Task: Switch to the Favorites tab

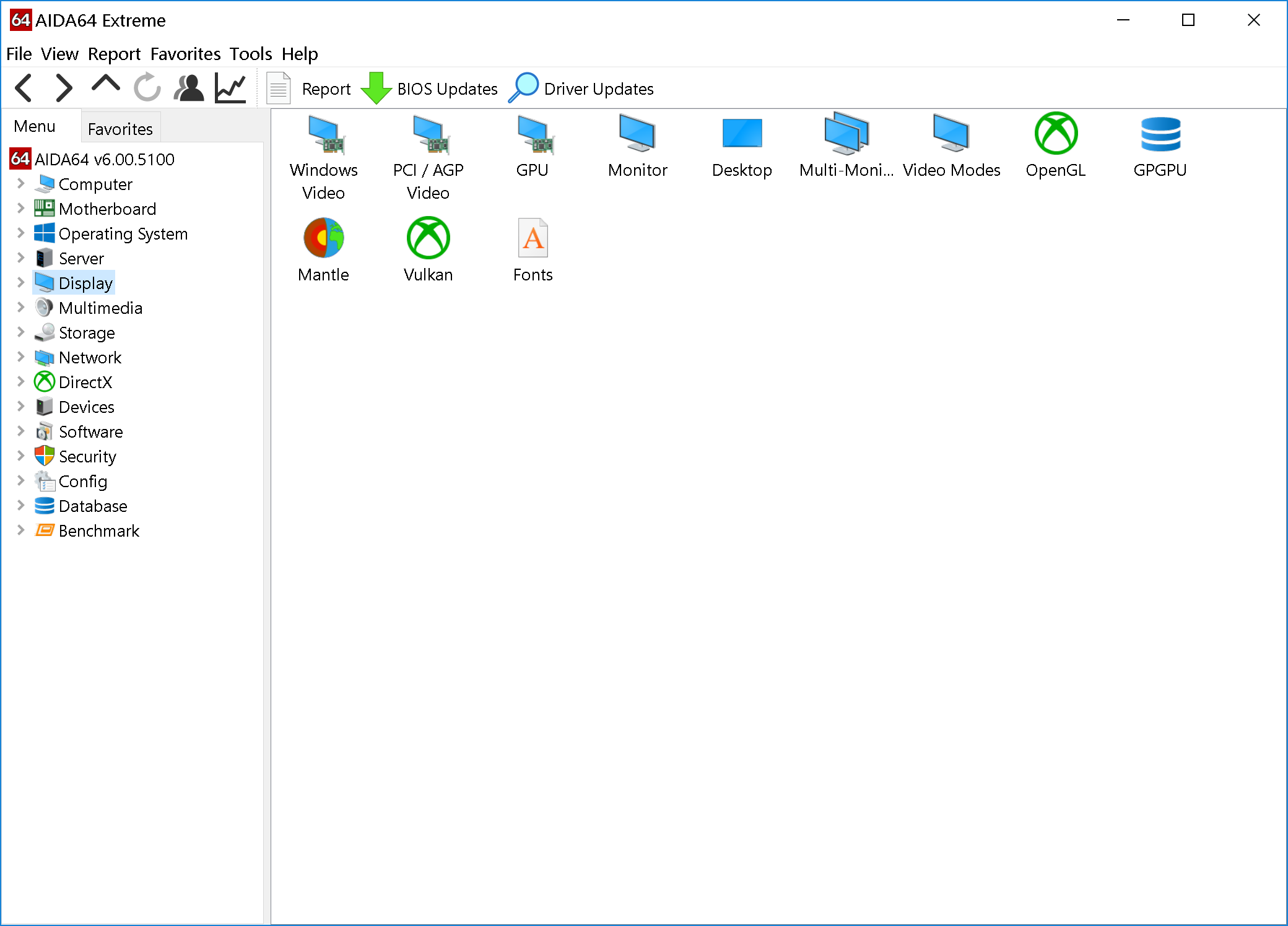Action: tap(121, 129)
